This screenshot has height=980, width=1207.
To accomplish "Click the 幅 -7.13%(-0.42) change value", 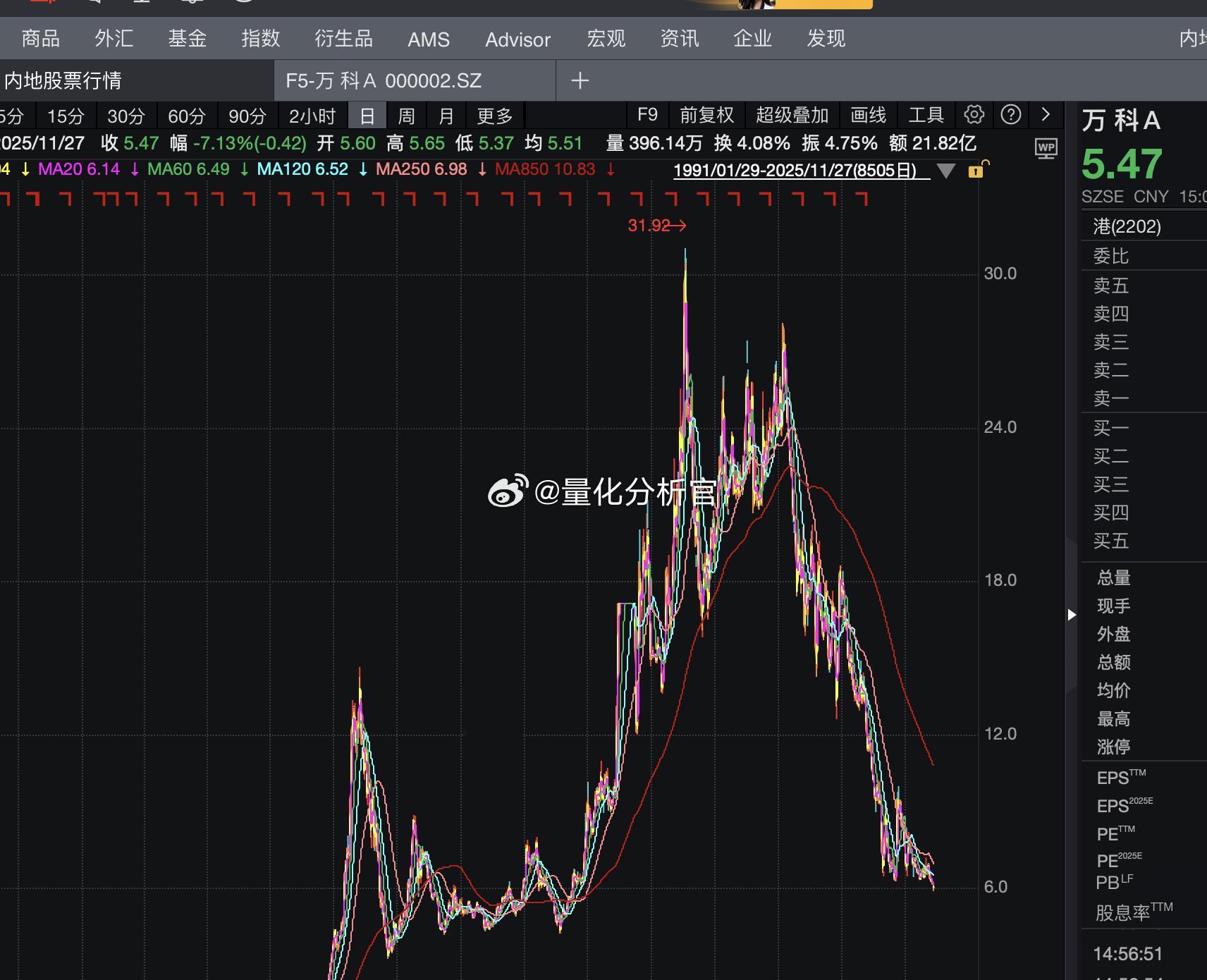I will pyautogui.click(x=238, y=143).
